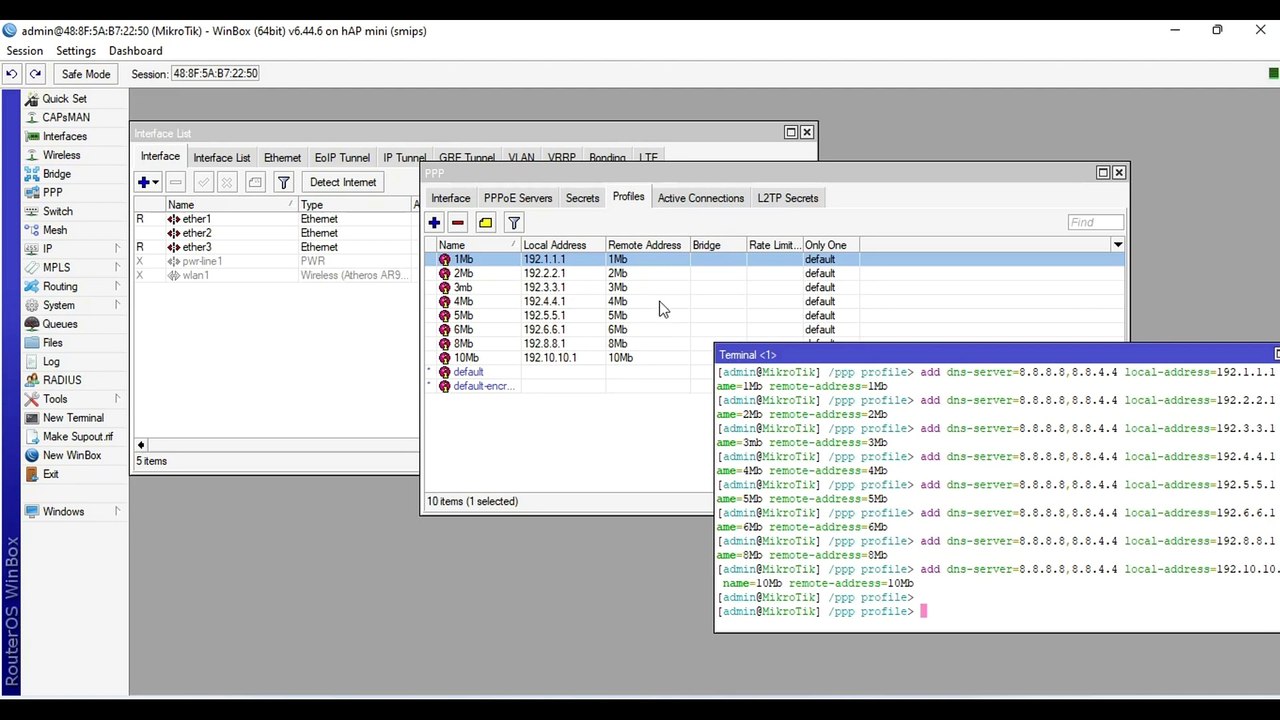Open Interfaces in sidebar

tap(64, 136)
